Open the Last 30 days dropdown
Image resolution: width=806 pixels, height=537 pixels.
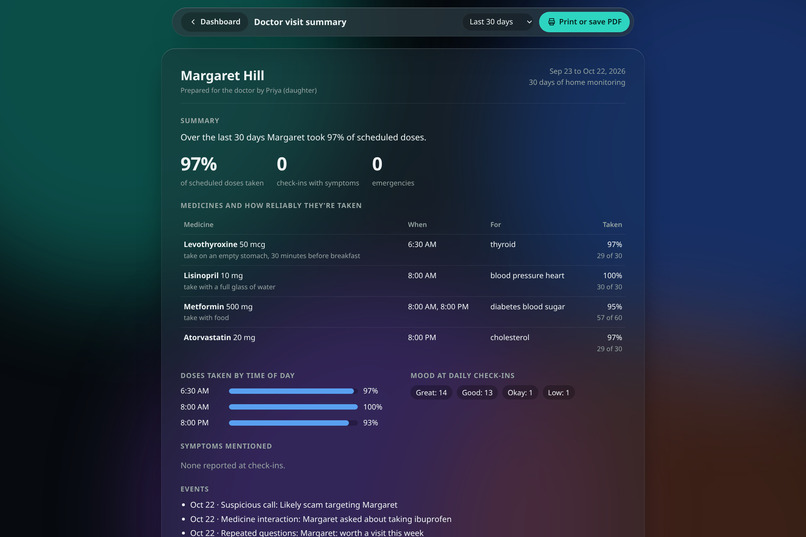click(499, 22)
